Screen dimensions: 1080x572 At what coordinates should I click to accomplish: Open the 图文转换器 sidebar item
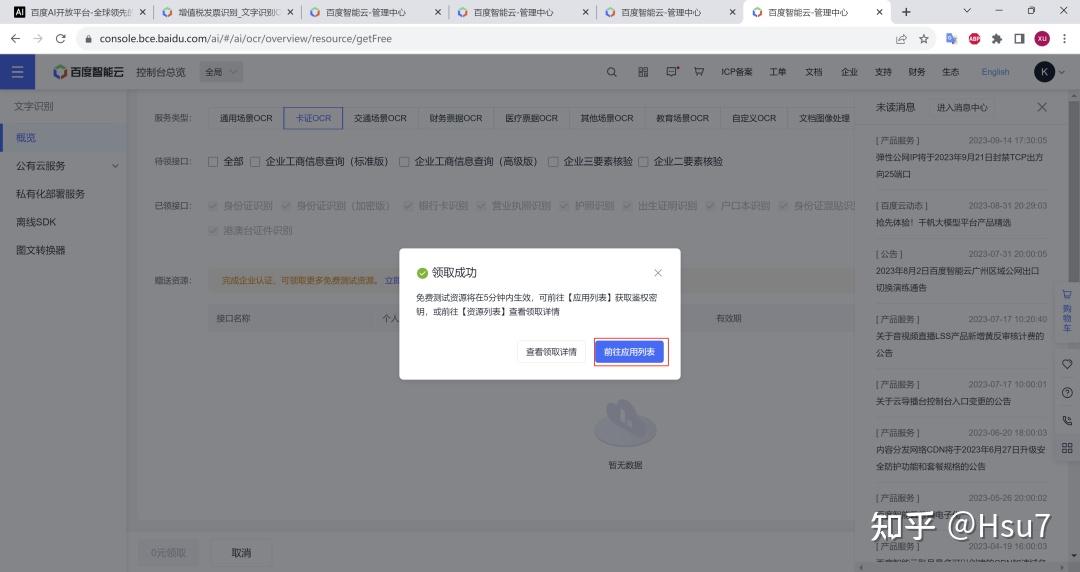(x=63, y=250)
